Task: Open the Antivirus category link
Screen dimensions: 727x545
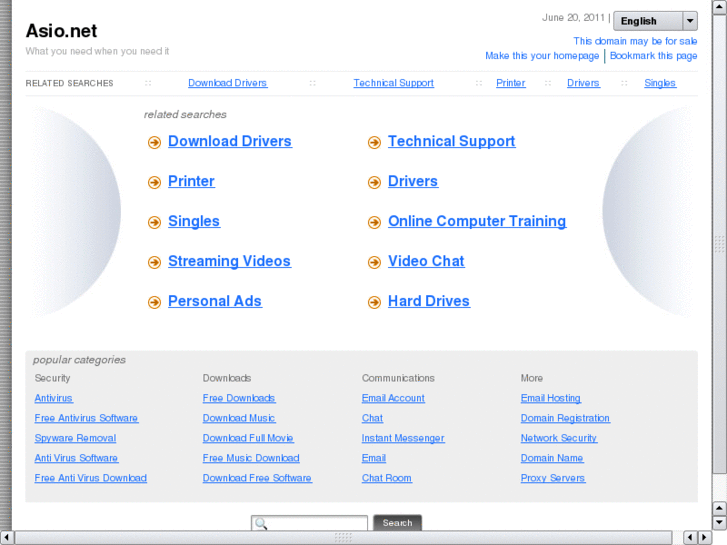Action: click(x=53, y=398)
